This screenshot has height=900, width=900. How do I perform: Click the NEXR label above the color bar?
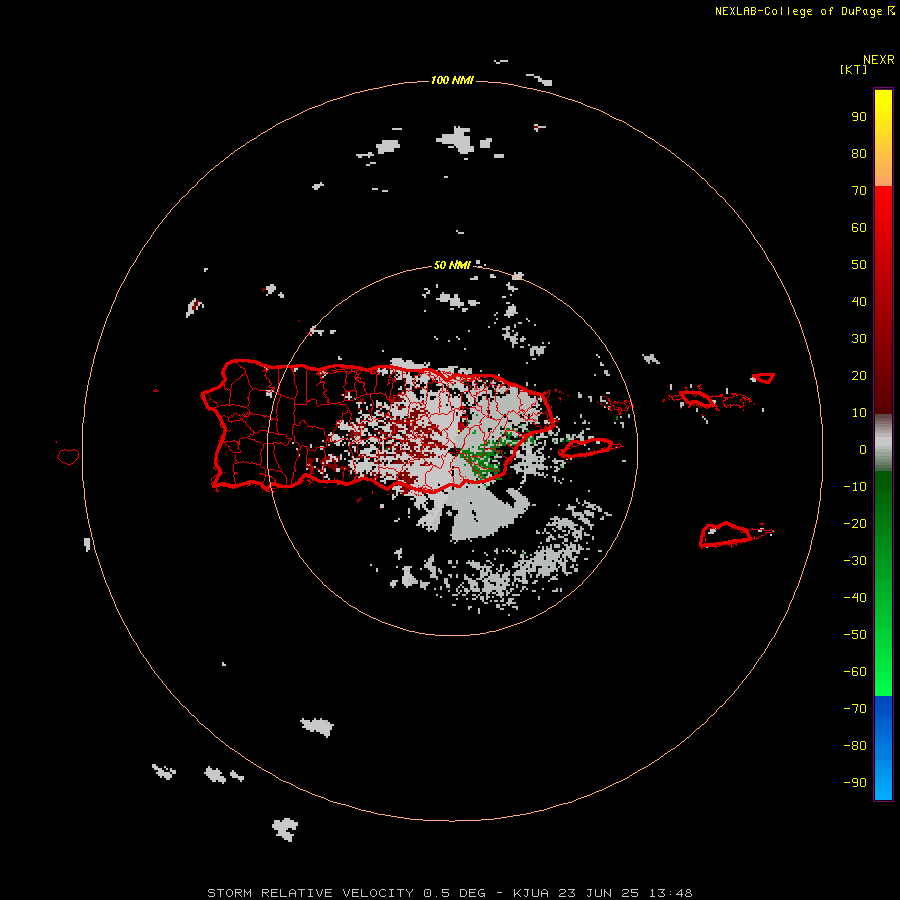(x=878, y=60)
